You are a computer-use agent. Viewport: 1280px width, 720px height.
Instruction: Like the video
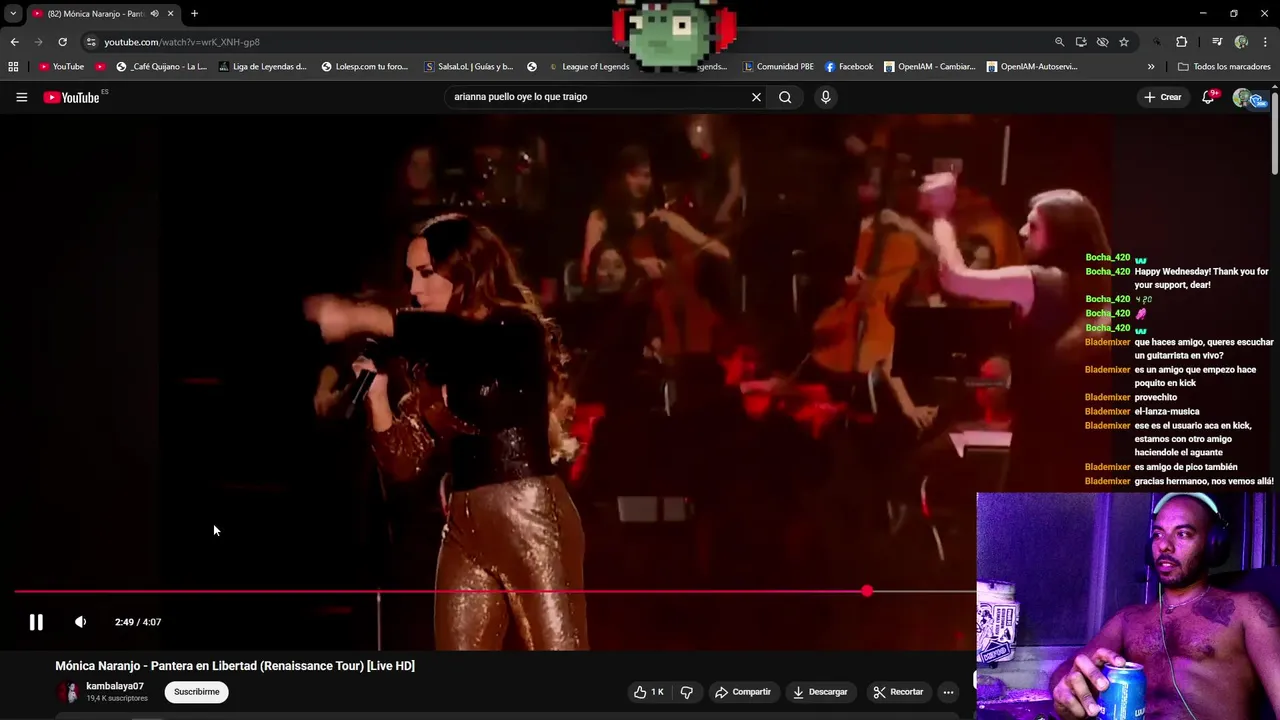coord(648,692)
